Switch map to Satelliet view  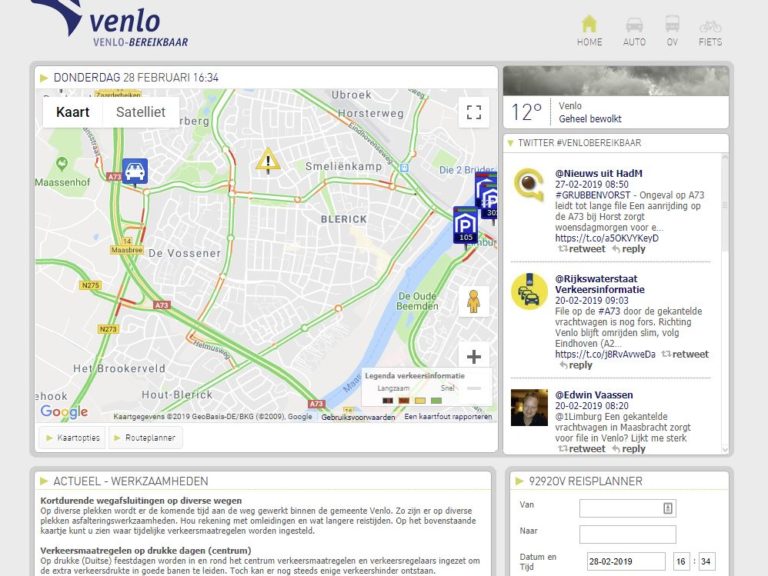pos(141,112)
